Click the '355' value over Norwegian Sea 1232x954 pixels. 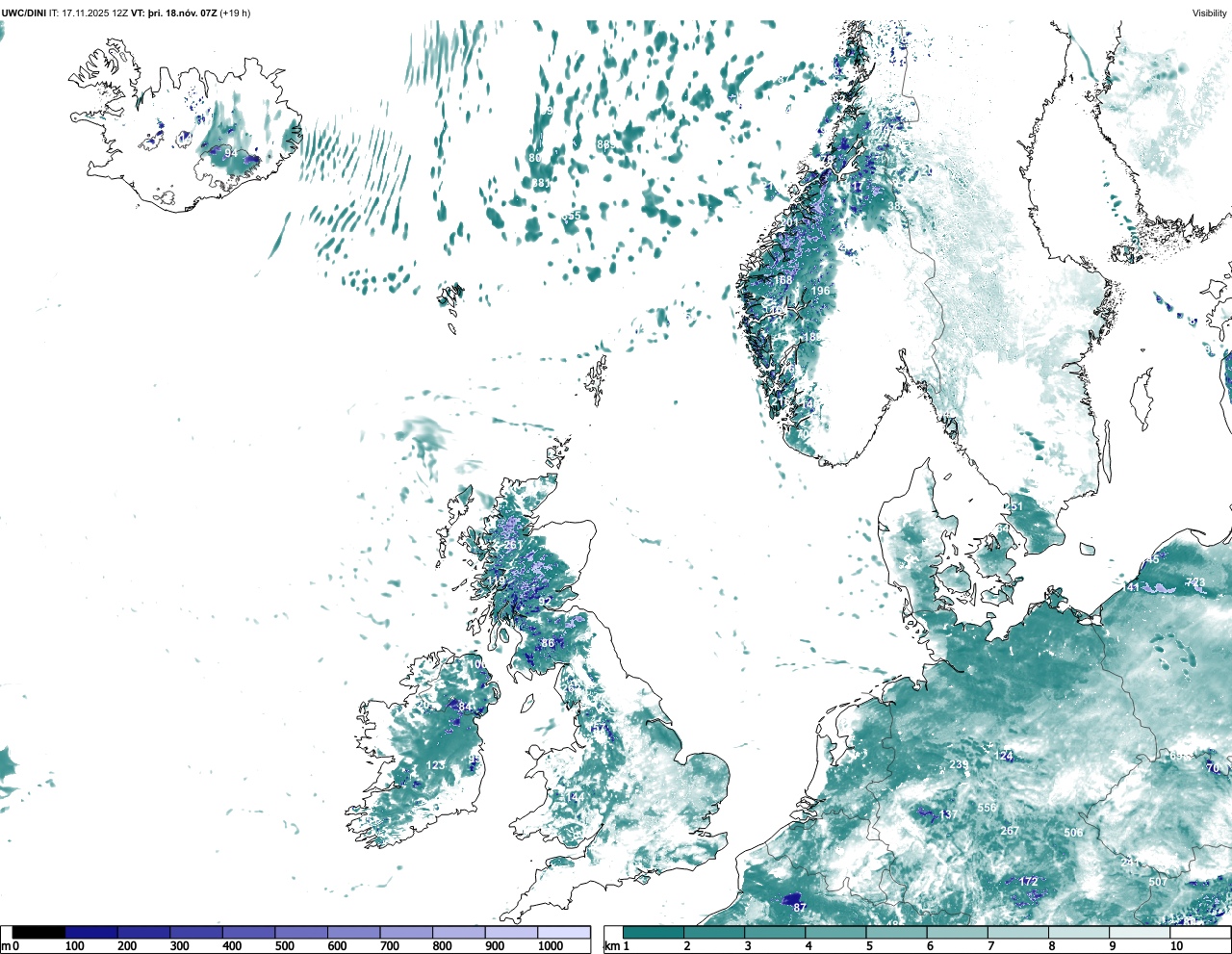point(573,217)
